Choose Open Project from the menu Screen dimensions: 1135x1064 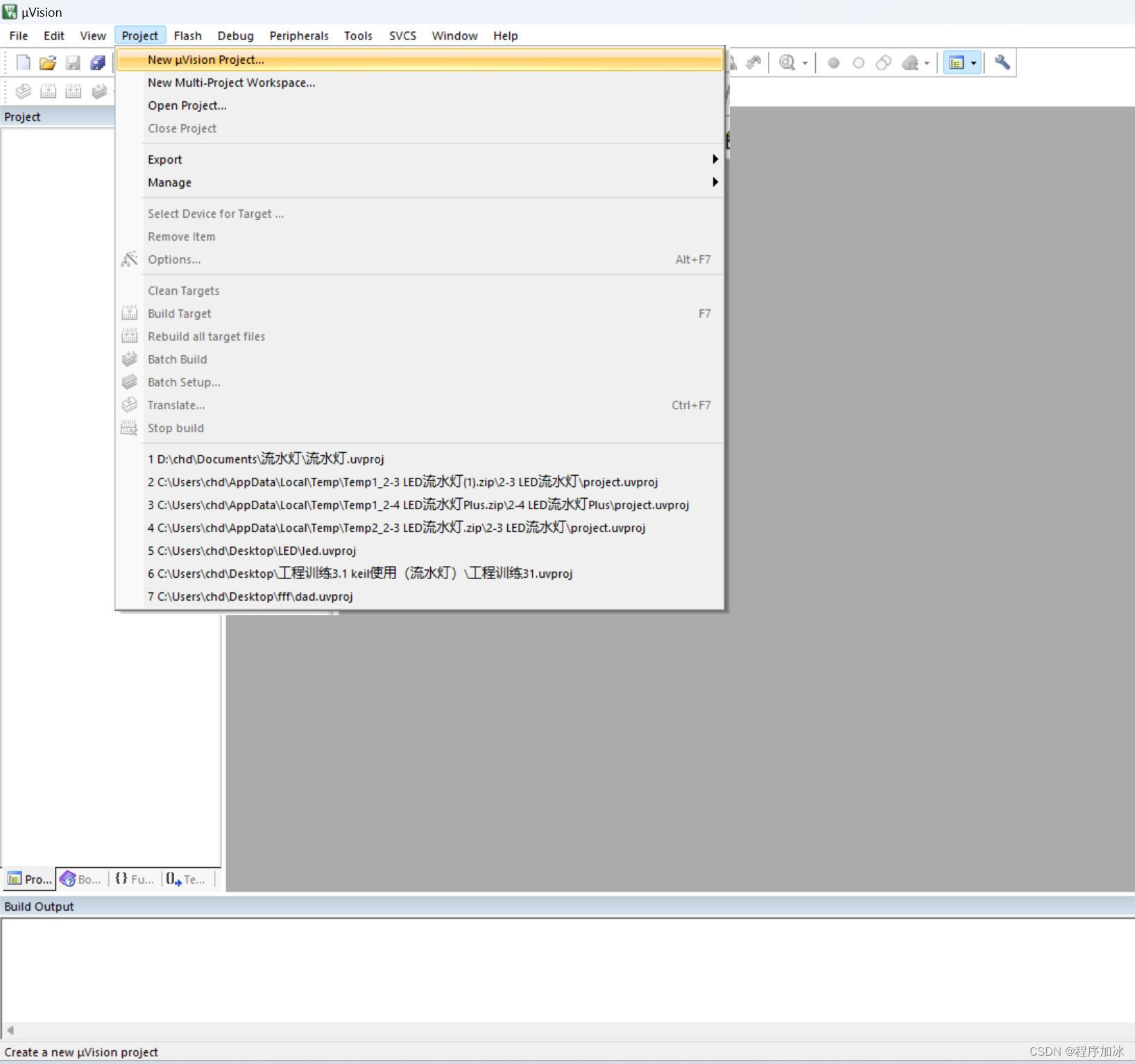(x=187, y=105)
